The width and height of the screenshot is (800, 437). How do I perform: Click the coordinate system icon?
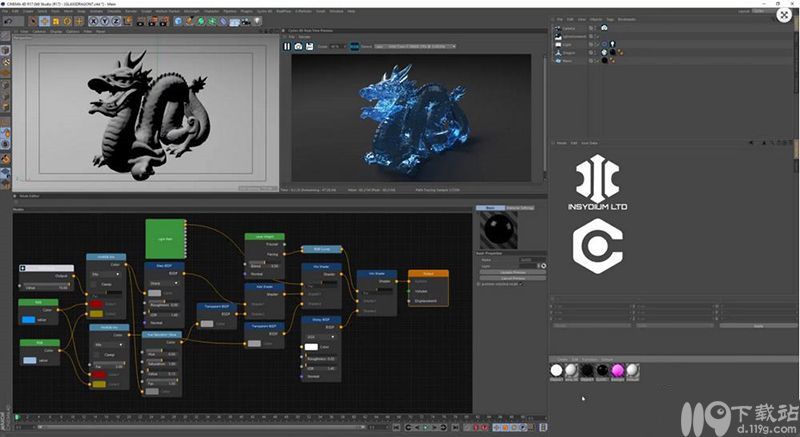(127, 21)
